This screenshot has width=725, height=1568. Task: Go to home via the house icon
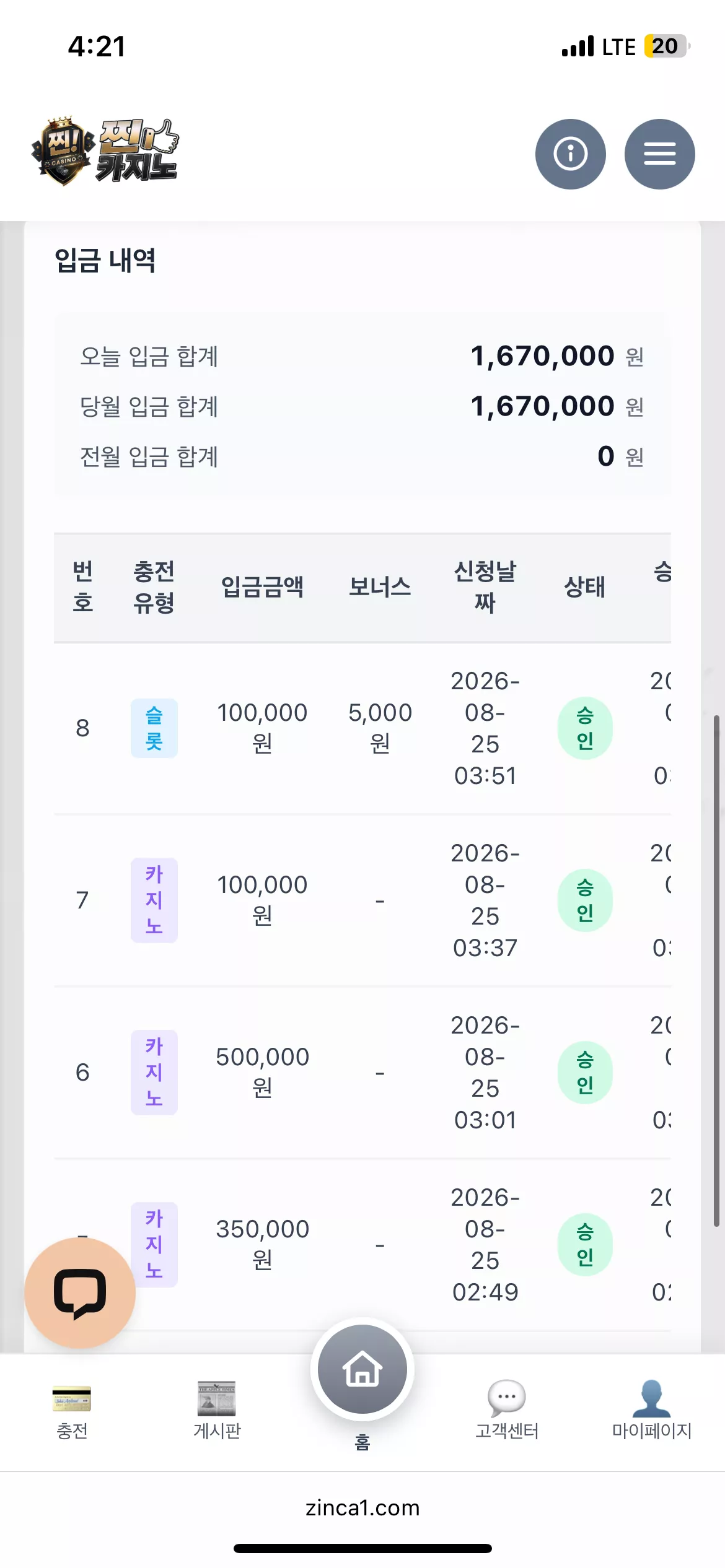pyautogui.click(x=362, y=1369)
